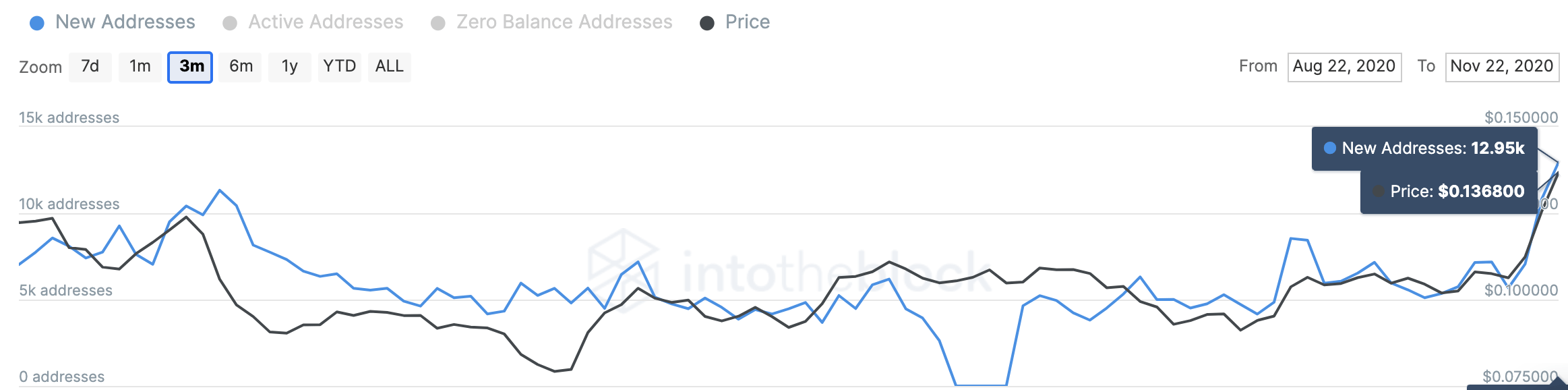
Task: Click the New Addresses 12.95k tooltip
Action: [1424, 148]
